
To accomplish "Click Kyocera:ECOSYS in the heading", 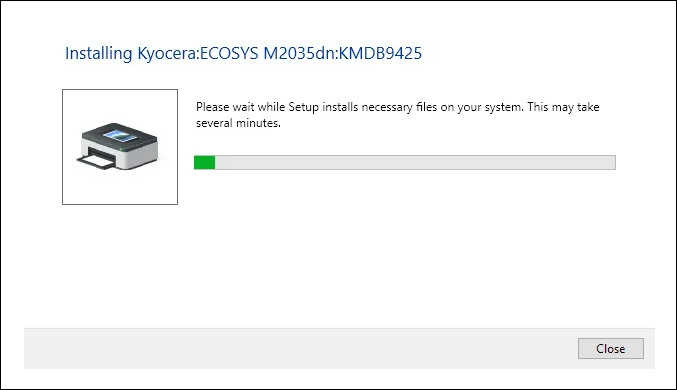I will [198, 53].
